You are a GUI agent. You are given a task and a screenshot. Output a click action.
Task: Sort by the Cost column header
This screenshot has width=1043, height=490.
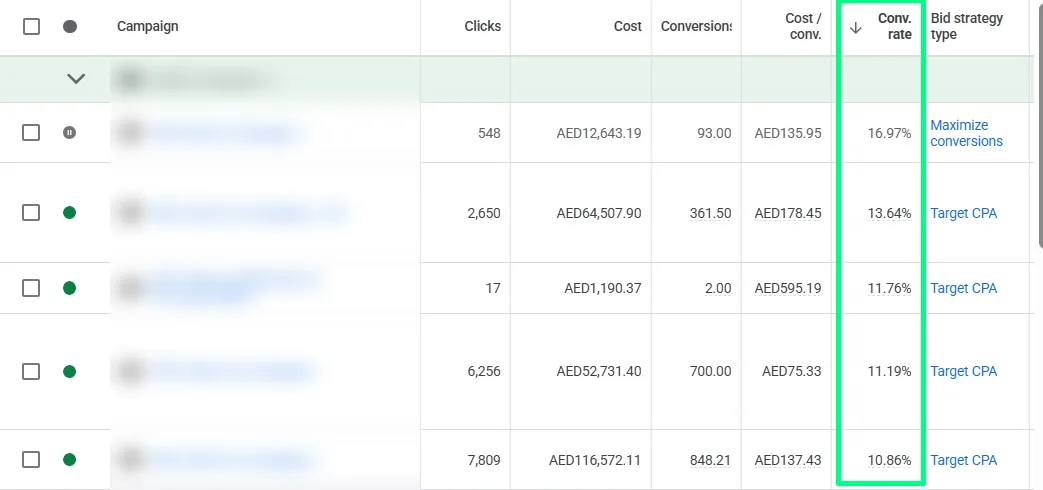628,27
